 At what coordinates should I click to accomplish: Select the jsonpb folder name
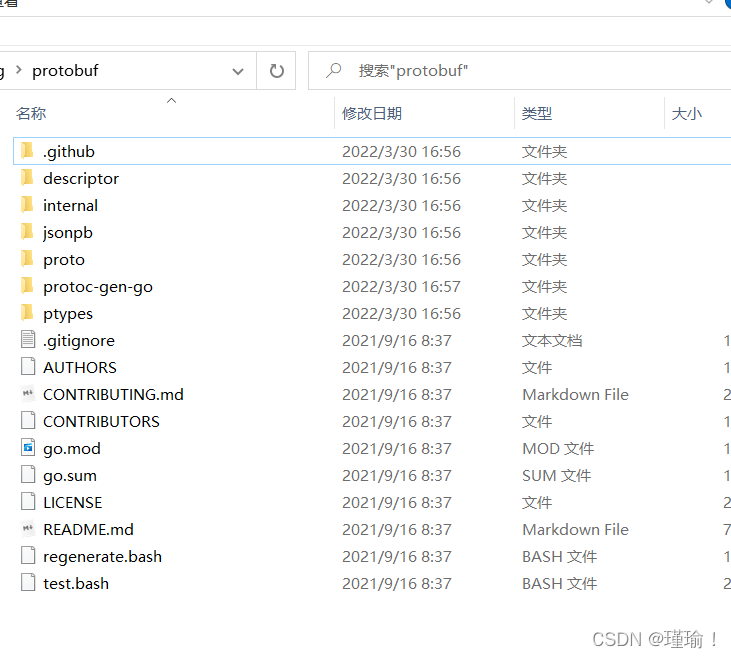[68, 233]
